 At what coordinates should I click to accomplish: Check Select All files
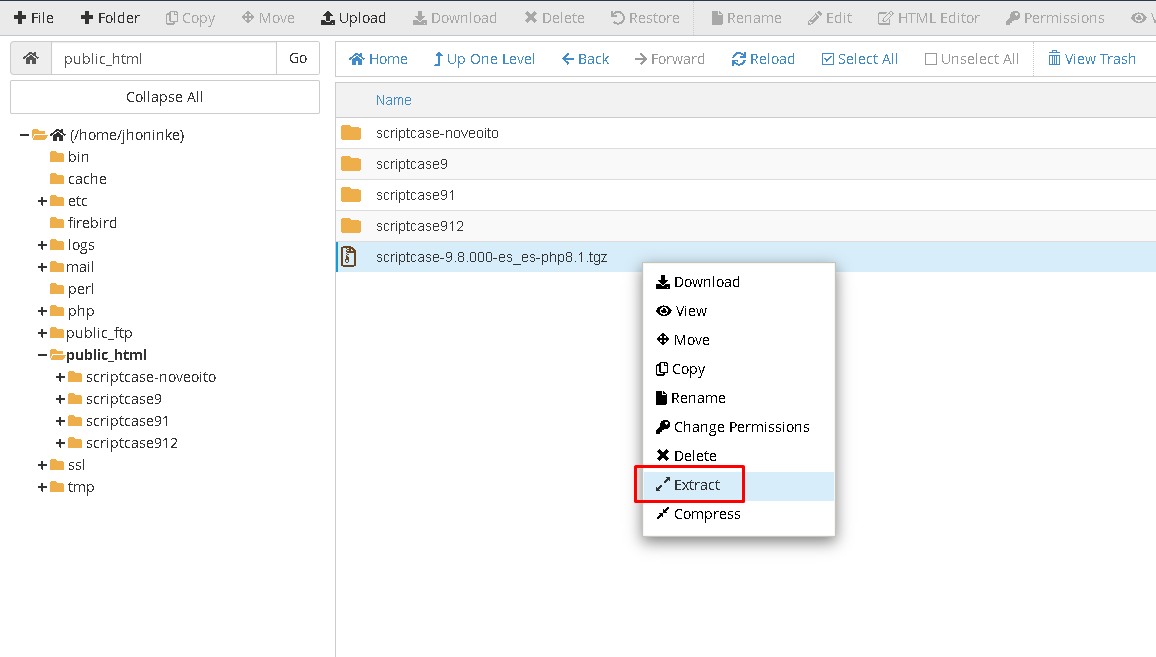(860, 59)
